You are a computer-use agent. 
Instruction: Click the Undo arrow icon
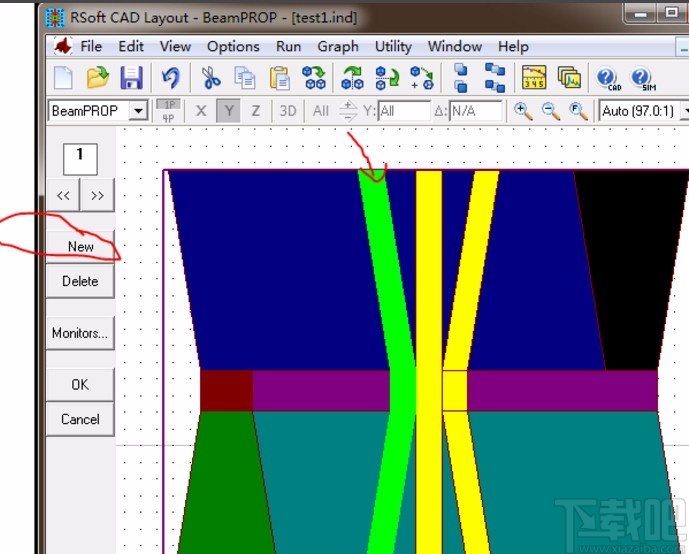click(x=170, y=77)
